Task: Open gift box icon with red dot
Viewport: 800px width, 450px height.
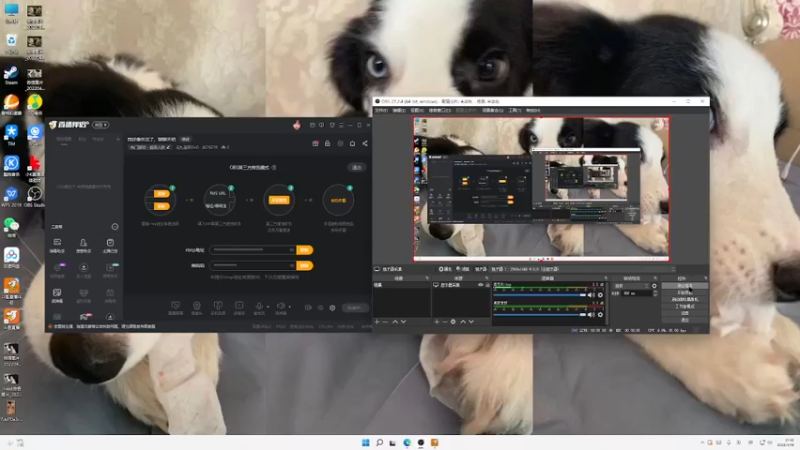Action: 315,143
